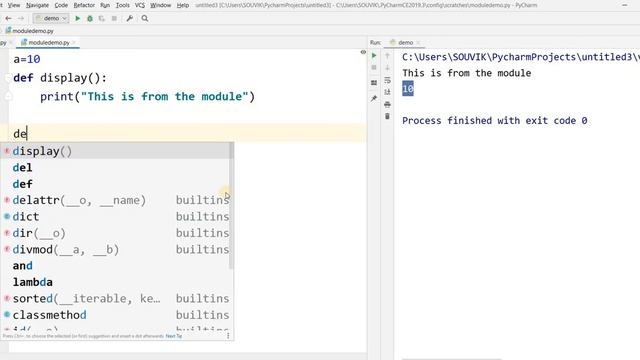Screen dimensions: 640x360
Task: Click Restore Layout icon in Run panel
Action: coord(374,83)
